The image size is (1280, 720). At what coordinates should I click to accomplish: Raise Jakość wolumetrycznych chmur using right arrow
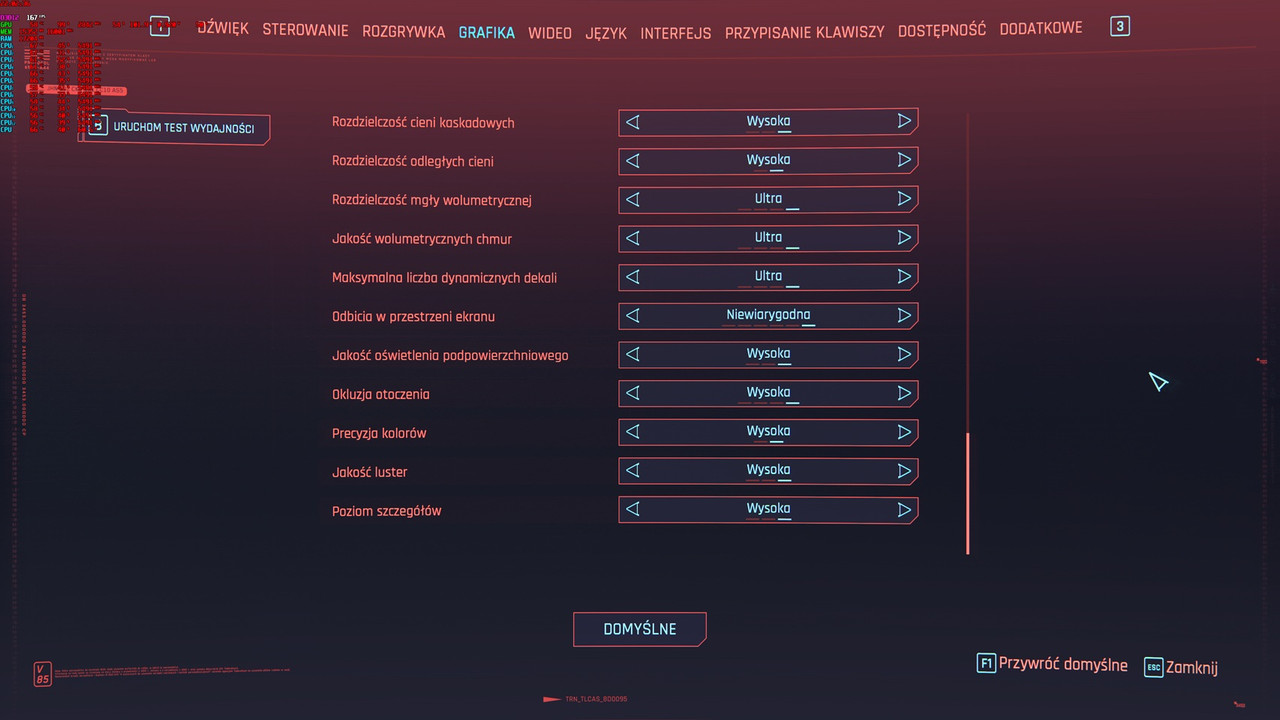904,238
